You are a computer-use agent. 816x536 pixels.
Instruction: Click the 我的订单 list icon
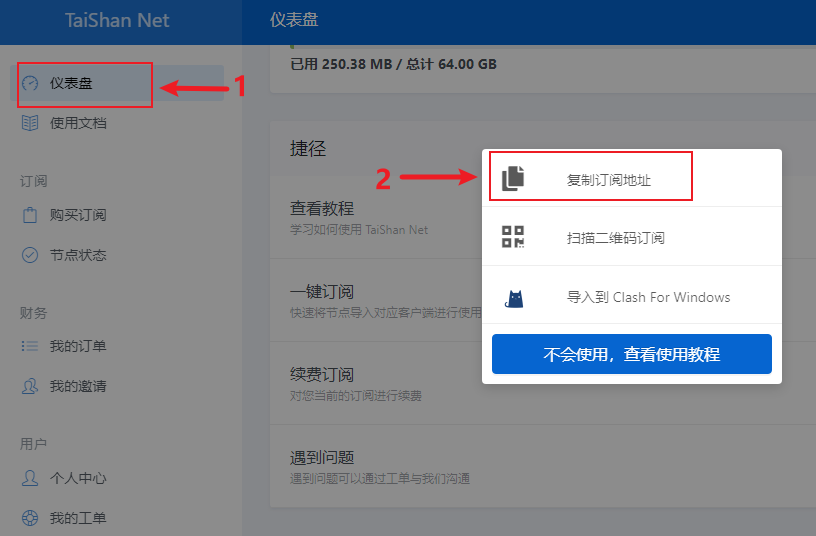[x=30, y=346]
